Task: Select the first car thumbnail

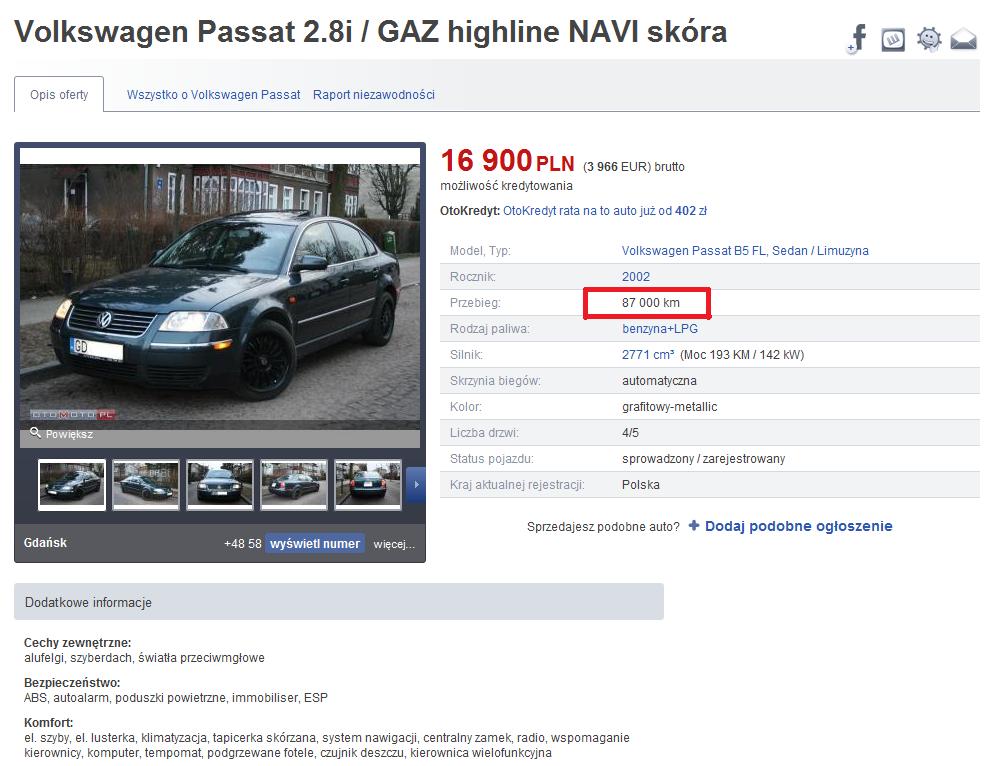Action: click(72, 484)
